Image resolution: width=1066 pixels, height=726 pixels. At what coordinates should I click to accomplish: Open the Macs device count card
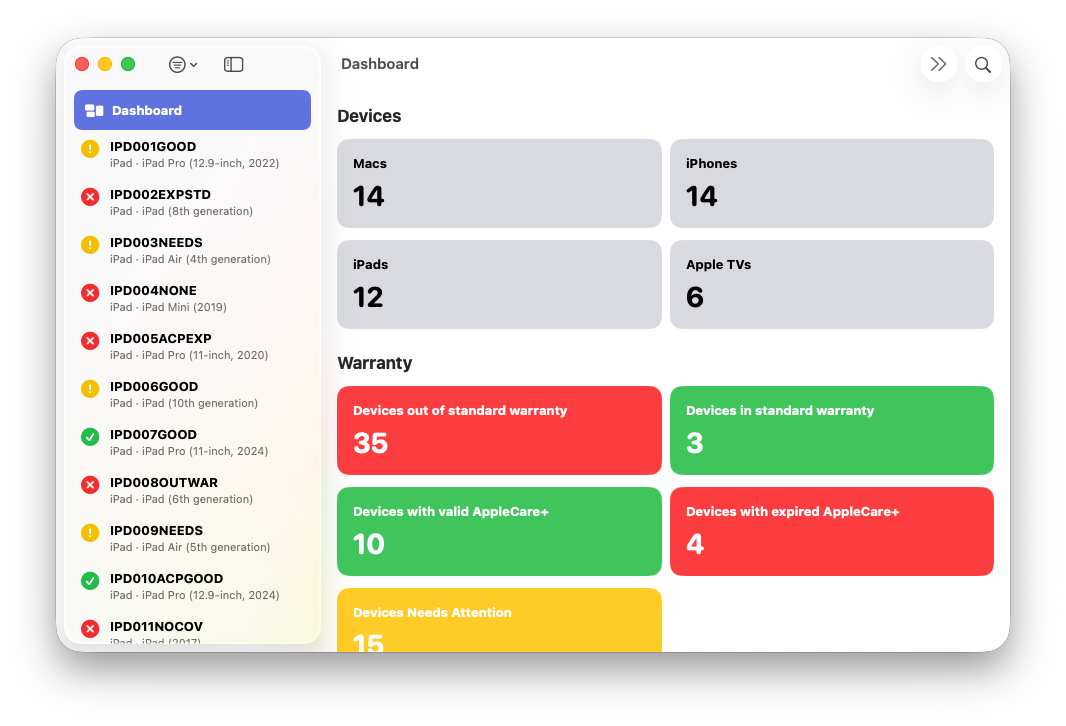click(x=499, y=183)
